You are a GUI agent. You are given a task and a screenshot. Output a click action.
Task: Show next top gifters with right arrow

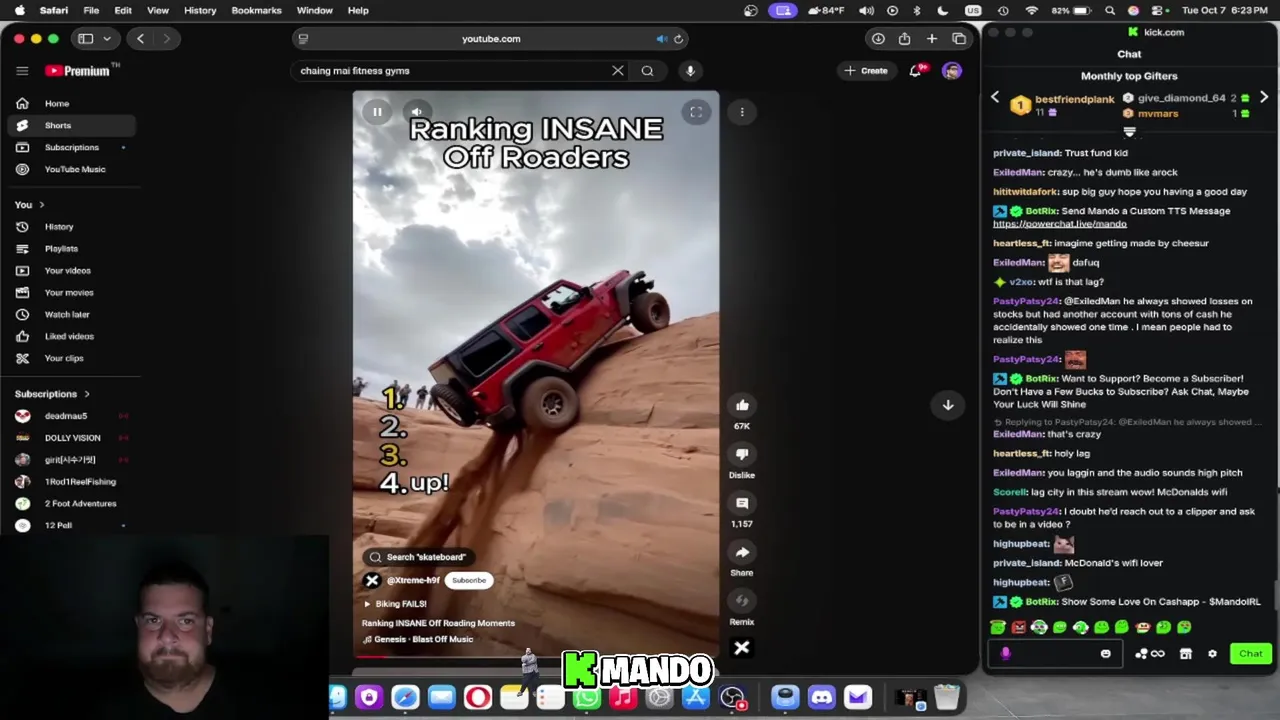click(1264, 97)
